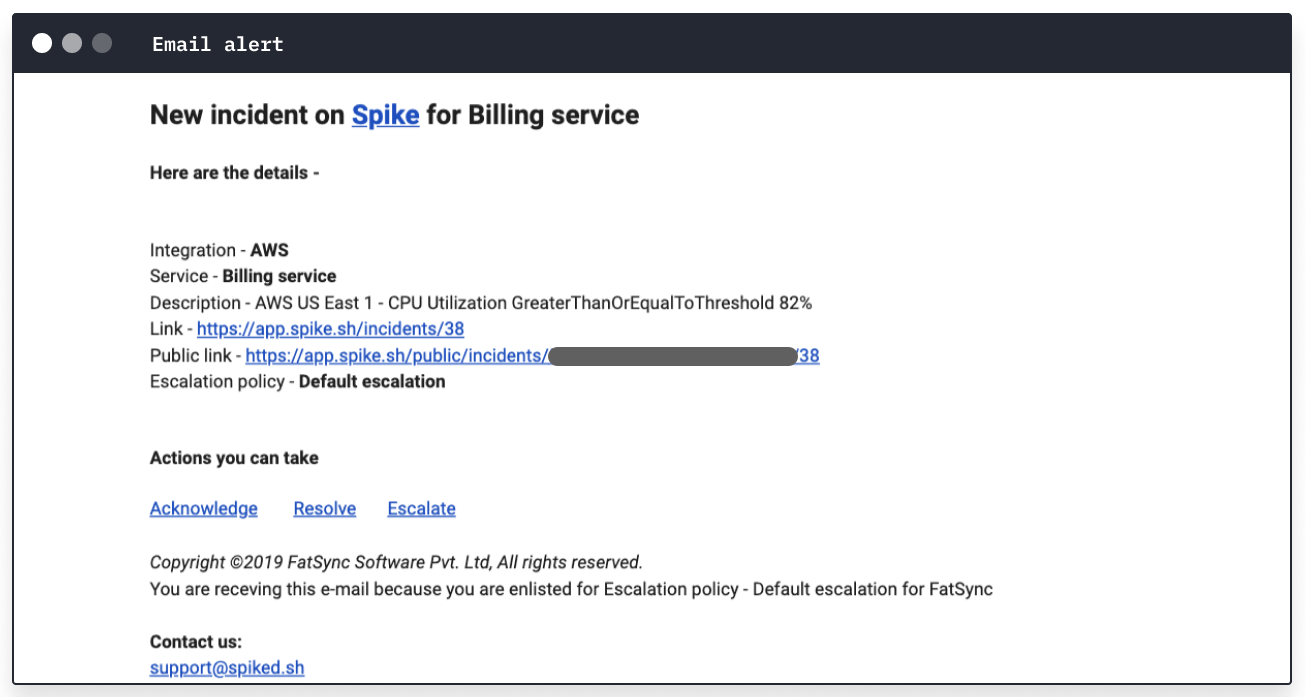This screenshot has width=1305, height=697.
Task: Open the Spike link in heading
Action: tap(385, 115)
